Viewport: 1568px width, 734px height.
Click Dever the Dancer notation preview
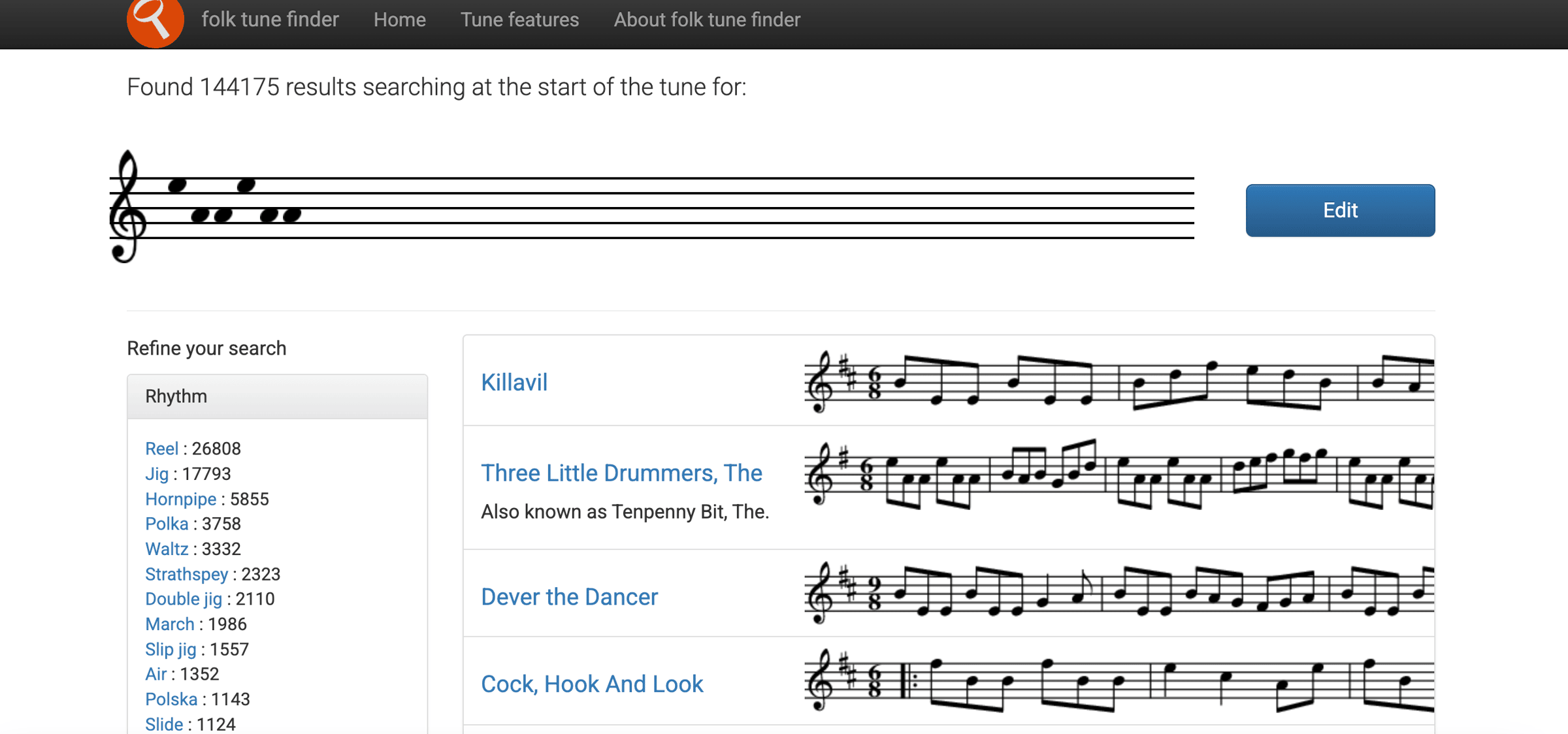[1119, 593]
